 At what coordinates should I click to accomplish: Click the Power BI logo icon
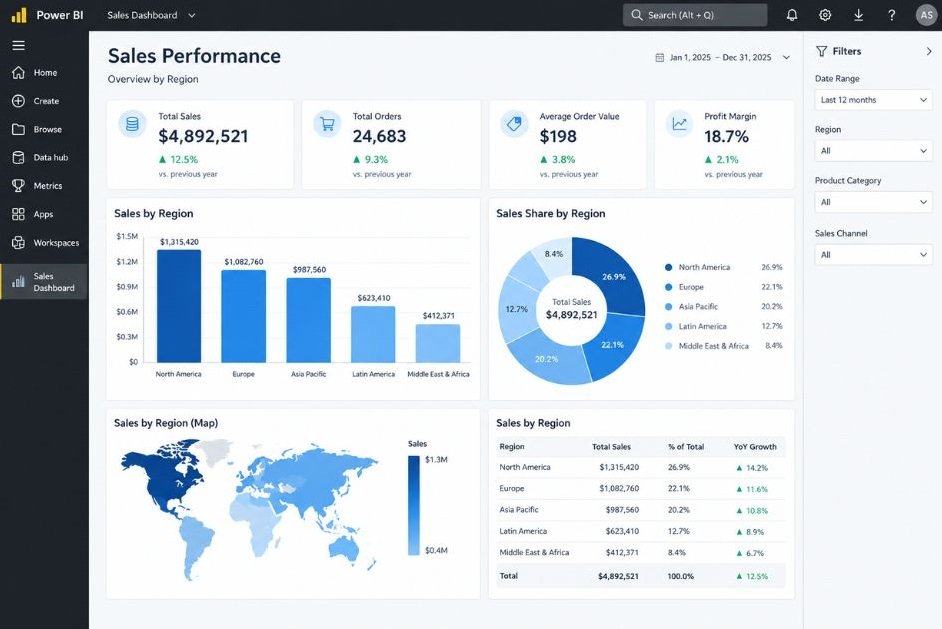point(19,15)
